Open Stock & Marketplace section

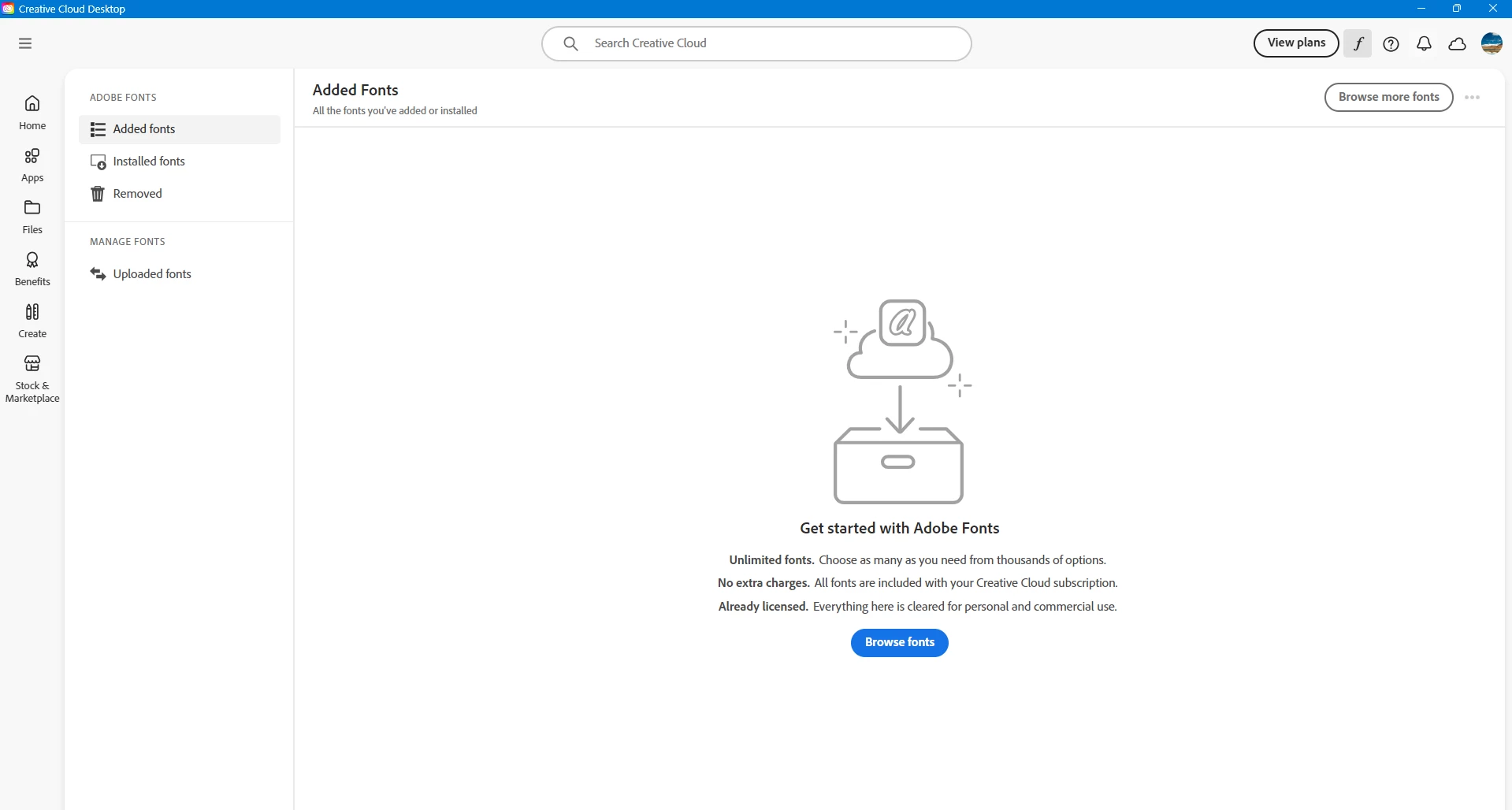[x=32, y=379]
